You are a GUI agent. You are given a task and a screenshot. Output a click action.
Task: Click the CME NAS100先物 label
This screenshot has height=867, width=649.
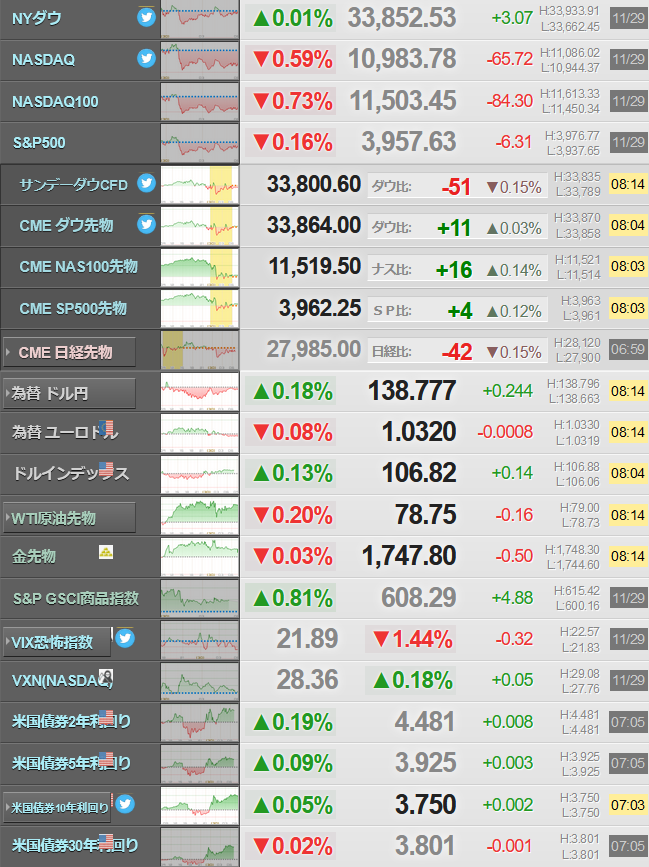pos(78,267)
